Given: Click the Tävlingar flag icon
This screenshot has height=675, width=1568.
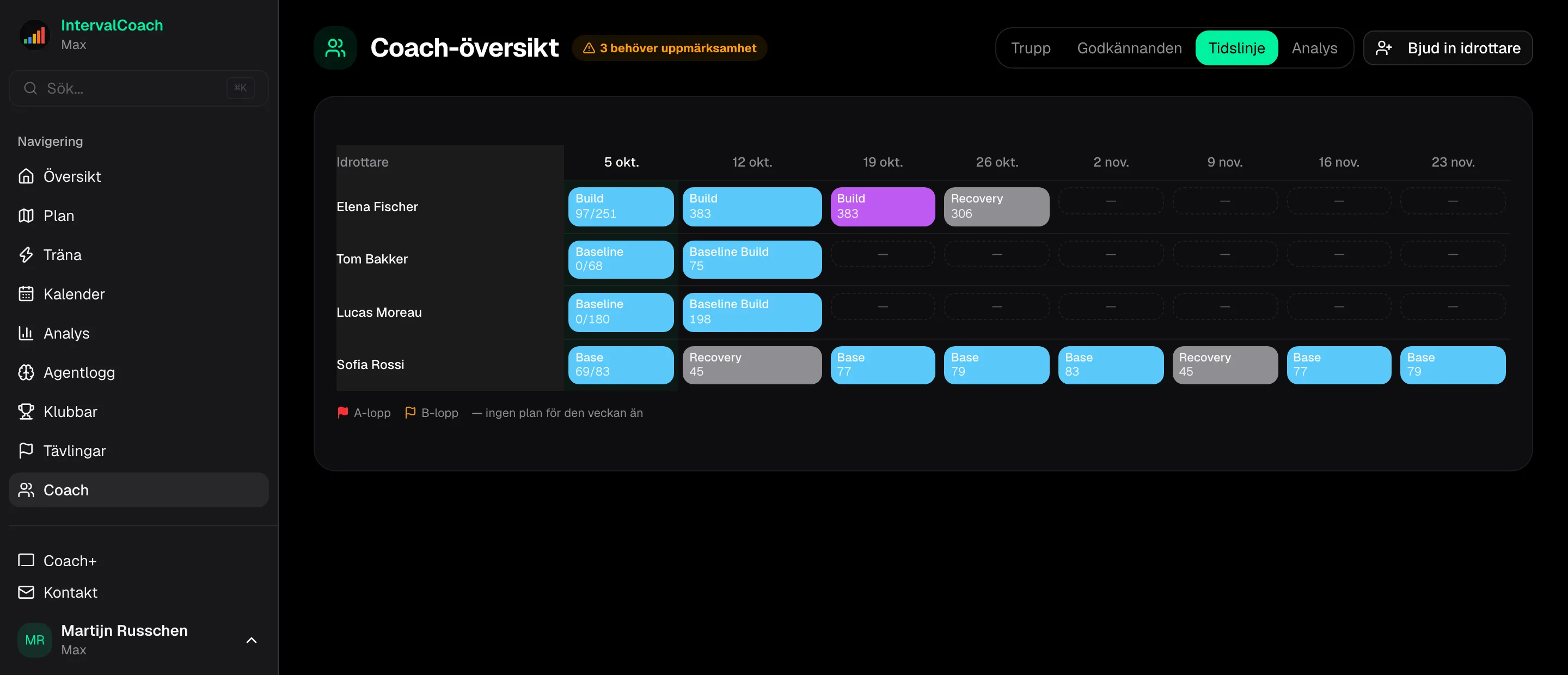Looking at the screenshot, I should click(x=26, y=450).
